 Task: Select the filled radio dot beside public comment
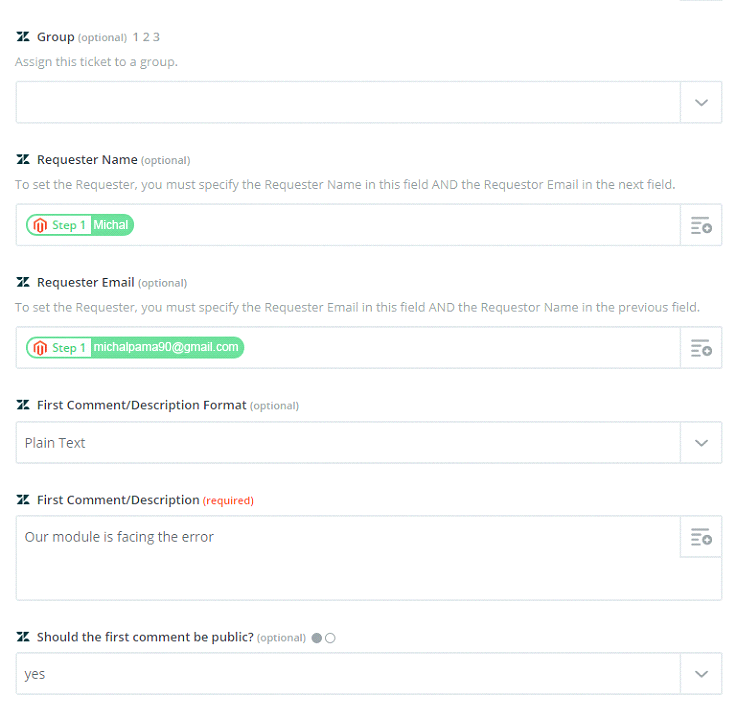coord(317,638)
